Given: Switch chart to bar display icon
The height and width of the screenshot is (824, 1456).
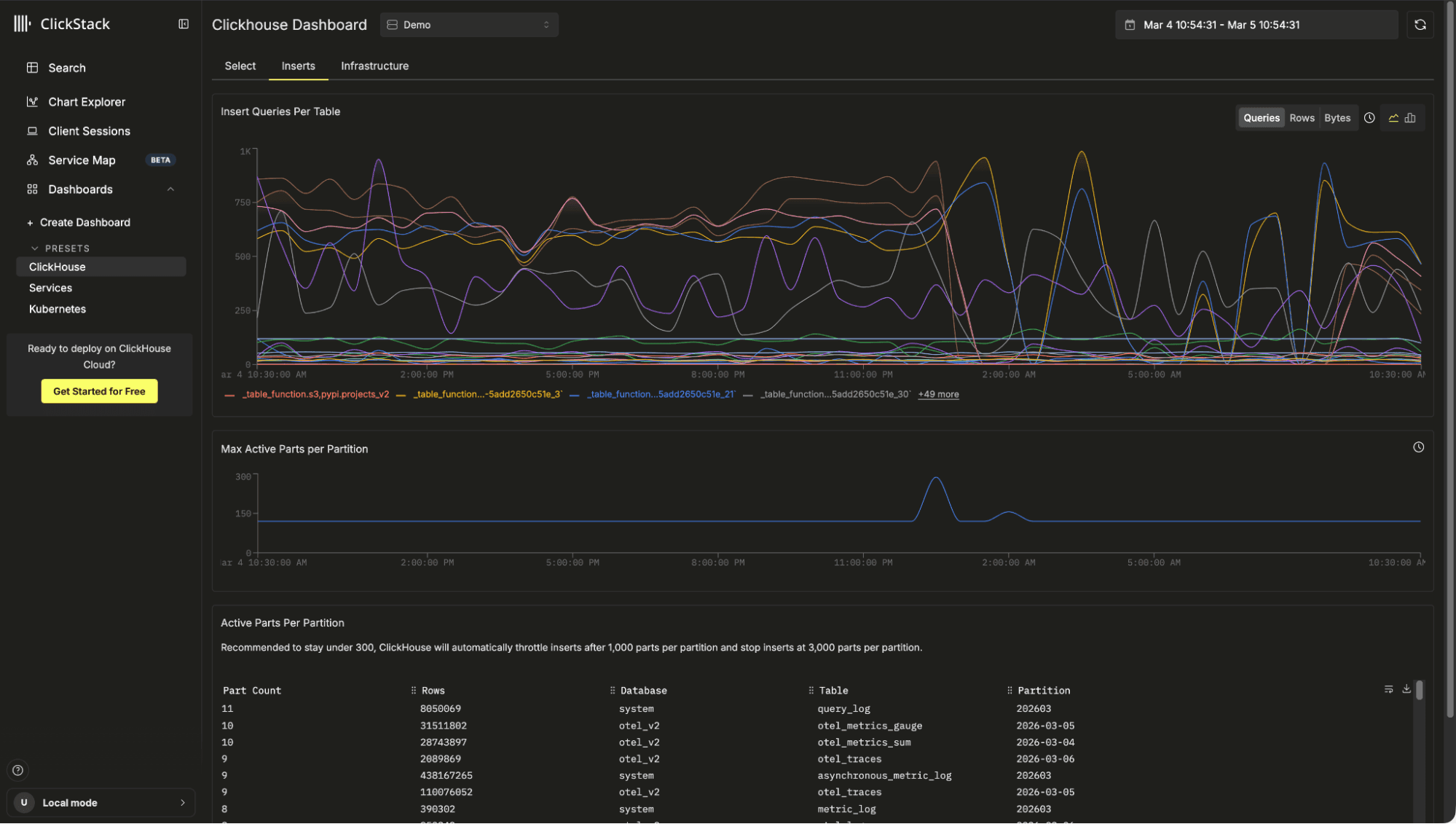Looking at the screenshot, I should (x=1410, y=118).
